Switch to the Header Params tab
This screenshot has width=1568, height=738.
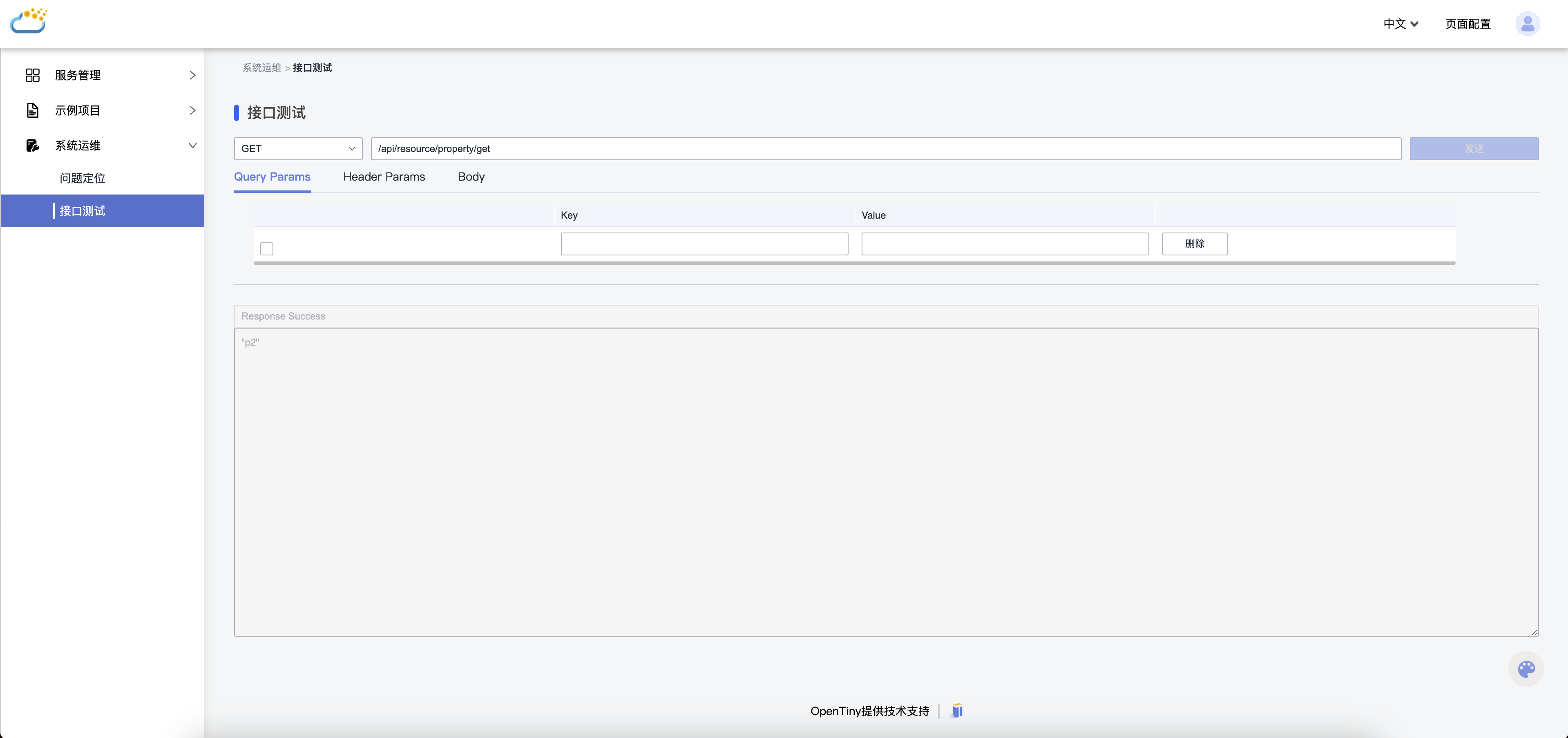[384, 177]
